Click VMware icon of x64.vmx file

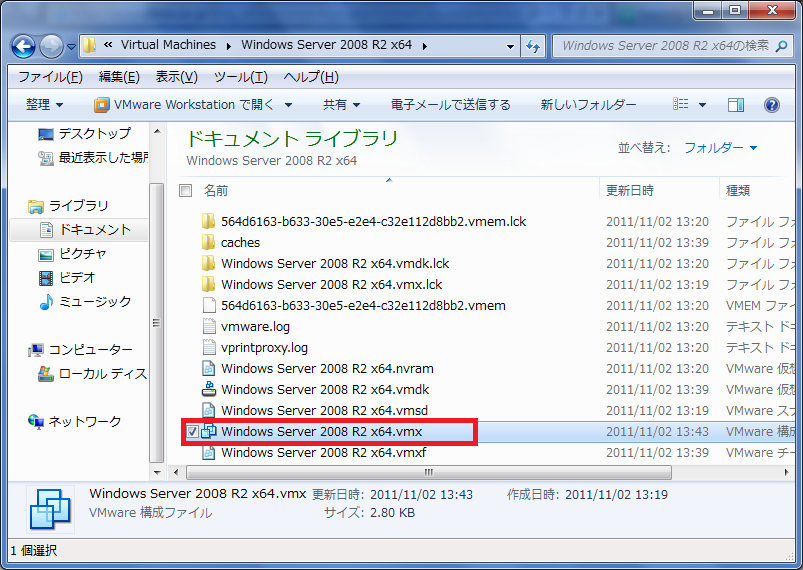pyautogui.click(x=209, y=431)
